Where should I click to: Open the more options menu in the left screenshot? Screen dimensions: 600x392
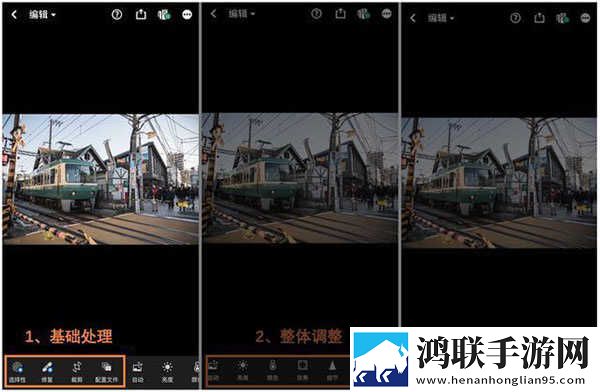pos(187,15)
